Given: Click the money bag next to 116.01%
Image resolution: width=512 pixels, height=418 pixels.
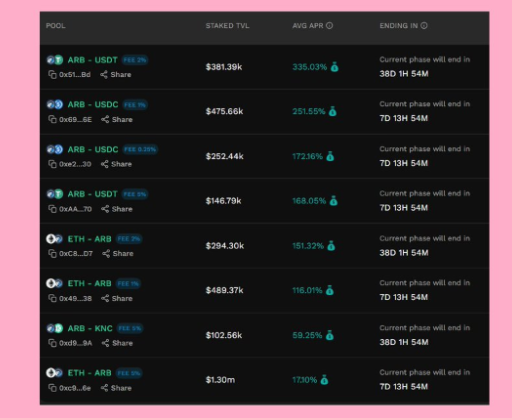Looking at the screenshot, I should [x=329, y=290].
